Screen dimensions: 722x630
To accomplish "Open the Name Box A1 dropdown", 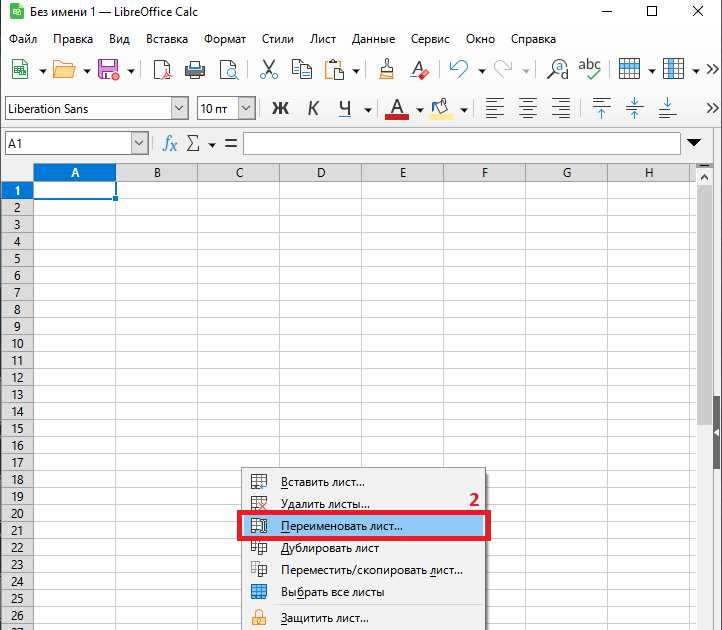I will click(x=139, y=144).
